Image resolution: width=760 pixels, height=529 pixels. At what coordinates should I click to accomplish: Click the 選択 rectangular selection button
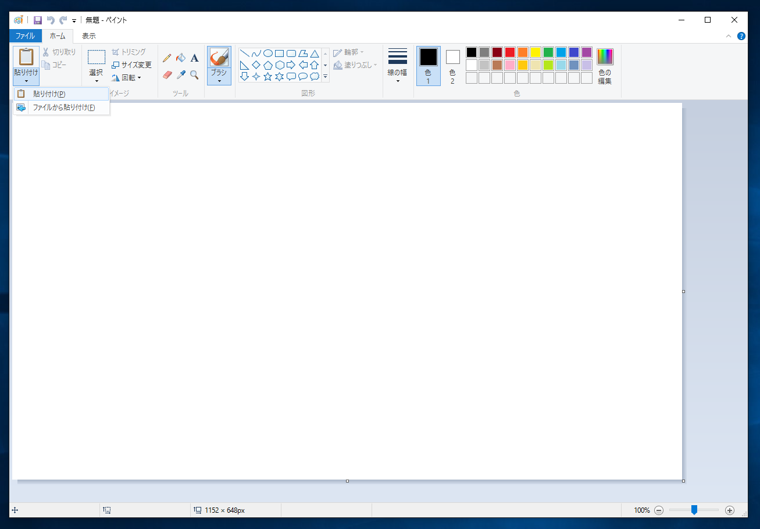pos(96,57)
